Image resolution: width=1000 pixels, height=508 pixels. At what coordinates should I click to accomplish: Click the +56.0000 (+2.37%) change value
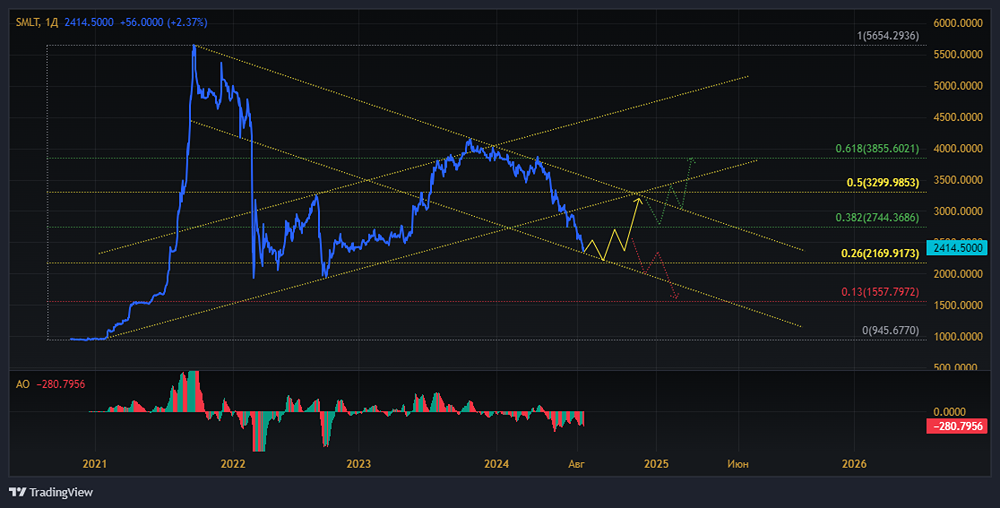click(163, 22)
